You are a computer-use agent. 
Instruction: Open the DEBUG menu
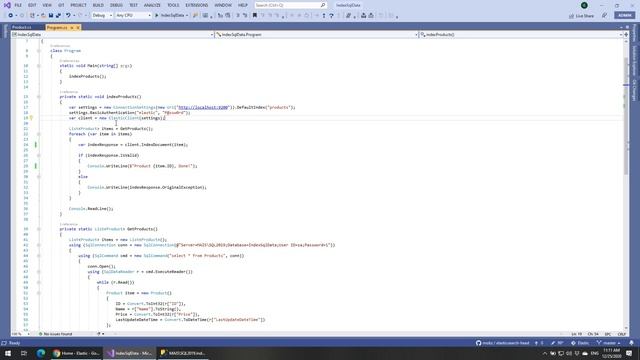(x=116, y=5)
